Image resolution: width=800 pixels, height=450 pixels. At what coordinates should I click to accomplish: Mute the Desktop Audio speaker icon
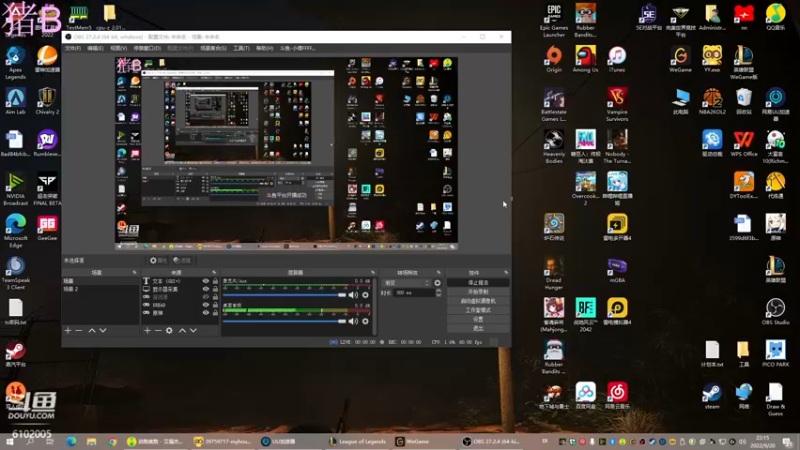click(x=353, y=321)
